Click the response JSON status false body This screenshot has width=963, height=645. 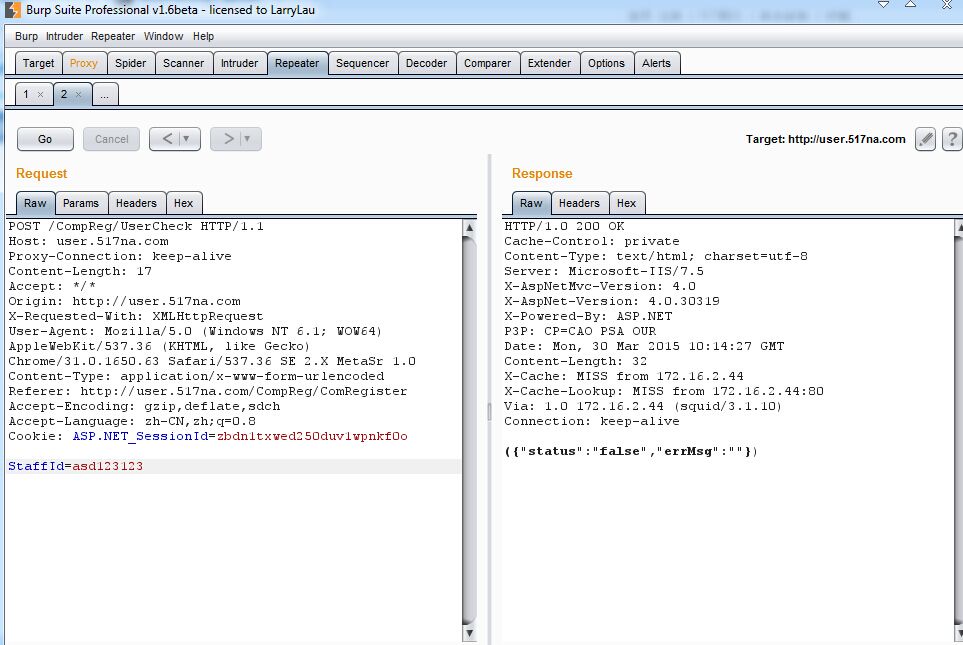631,452
